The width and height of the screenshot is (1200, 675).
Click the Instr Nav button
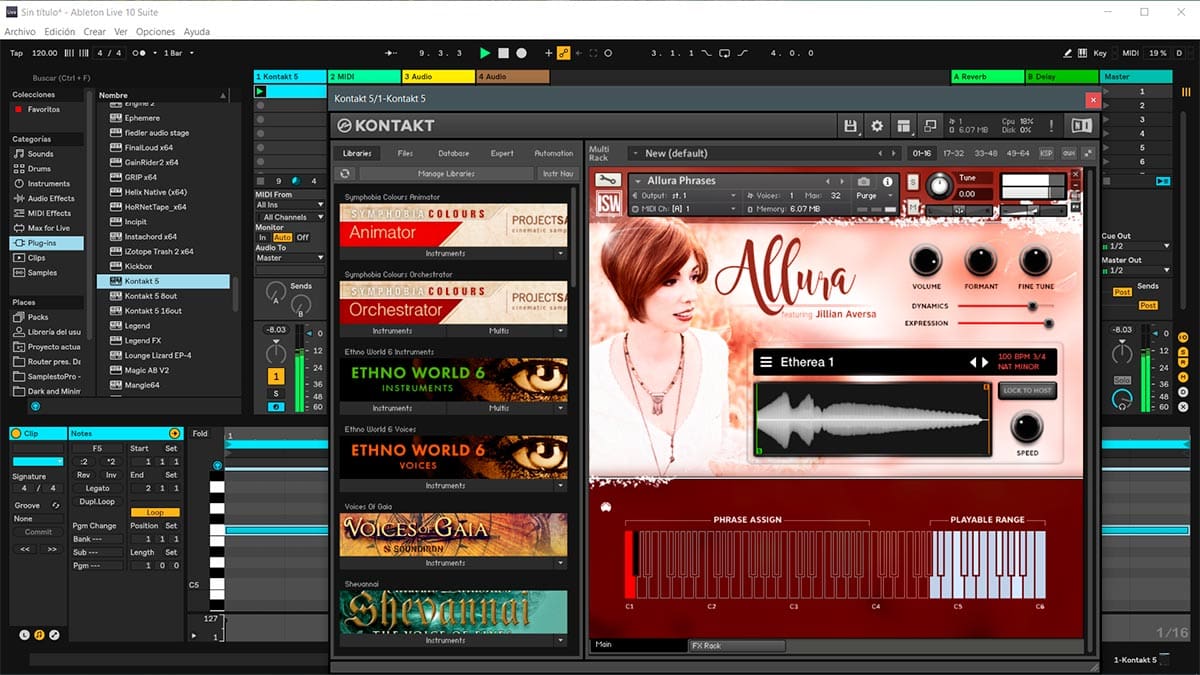coord(557,174)
